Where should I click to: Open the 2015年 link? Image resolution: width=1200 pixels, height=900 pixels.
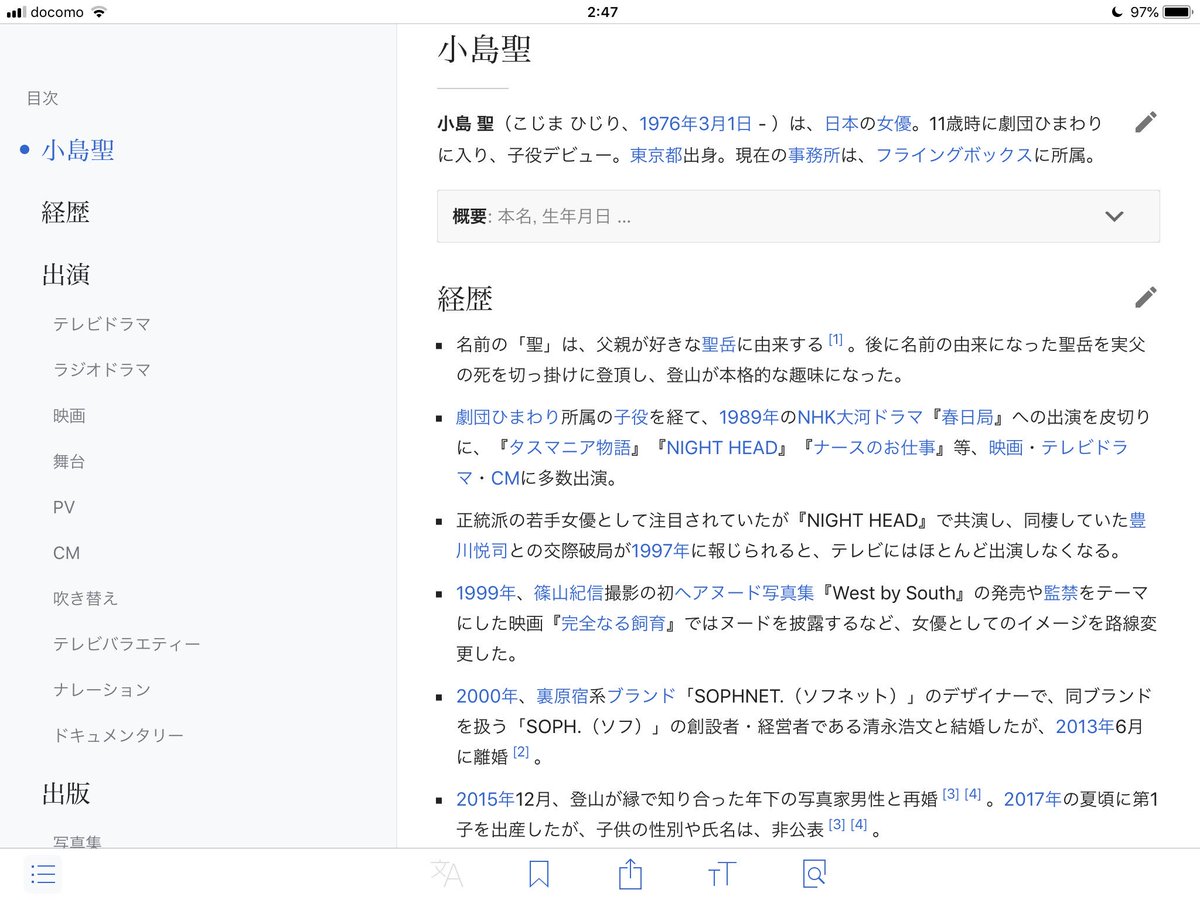point(485,799)
